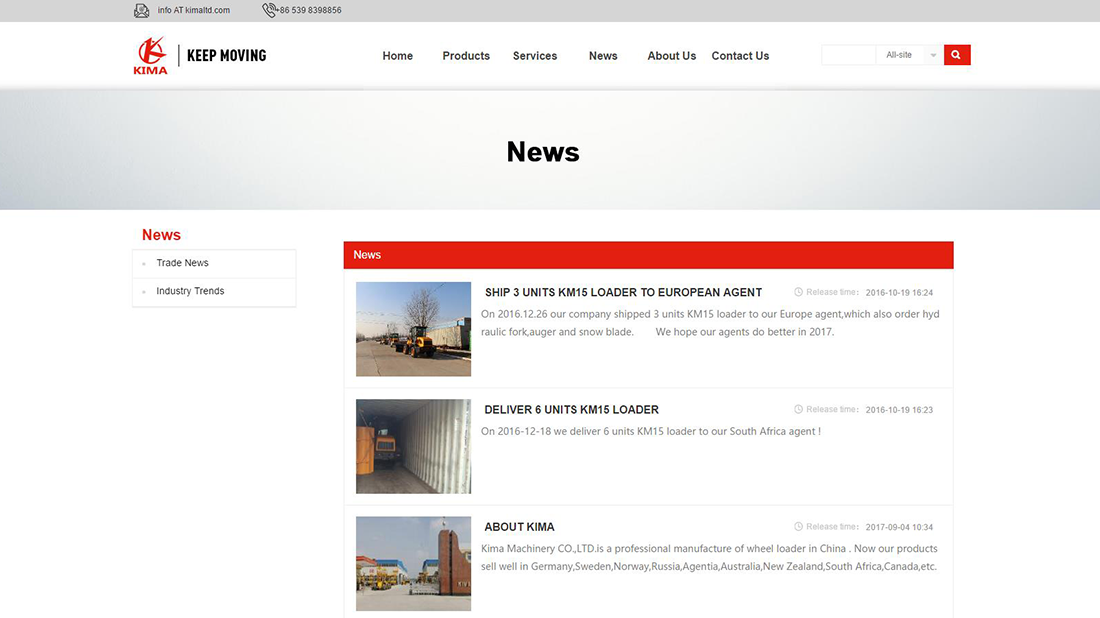Click clock icon beside 2016-10-19 16:24
The height and width of the screenshot is (618, 1100).
(x=798, y=292)
